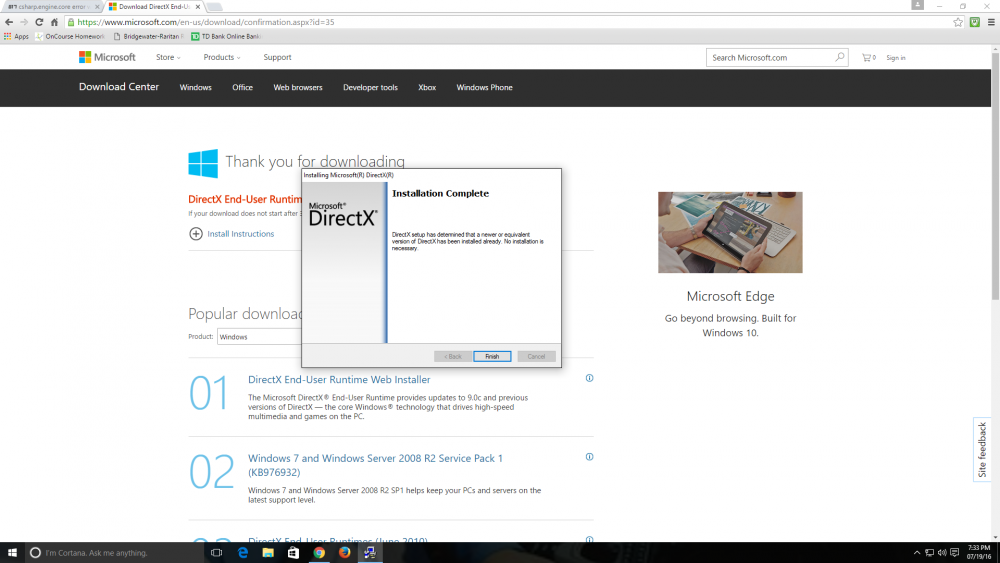Screen dimensions: 1000x563
Task: Click the Finish button in DirectX installer
Action: tap(492, 356)
